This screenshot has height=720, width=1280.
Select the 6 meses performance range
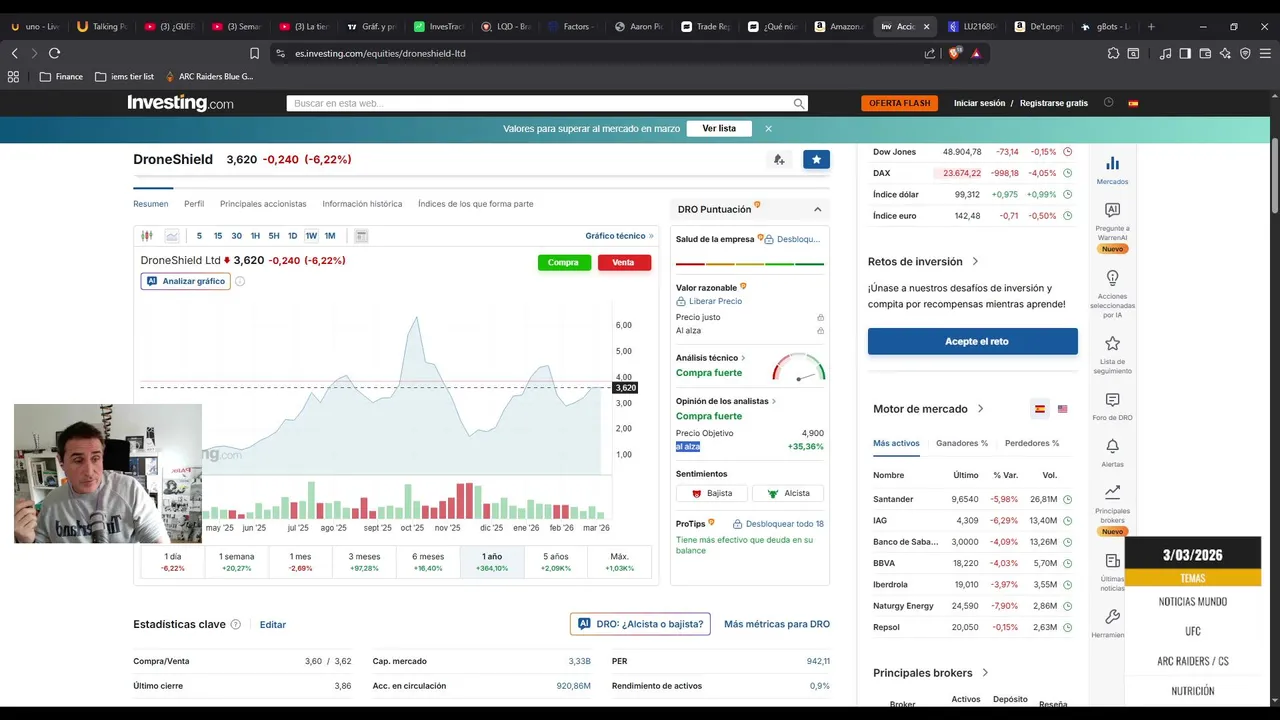tap(428, 562)
